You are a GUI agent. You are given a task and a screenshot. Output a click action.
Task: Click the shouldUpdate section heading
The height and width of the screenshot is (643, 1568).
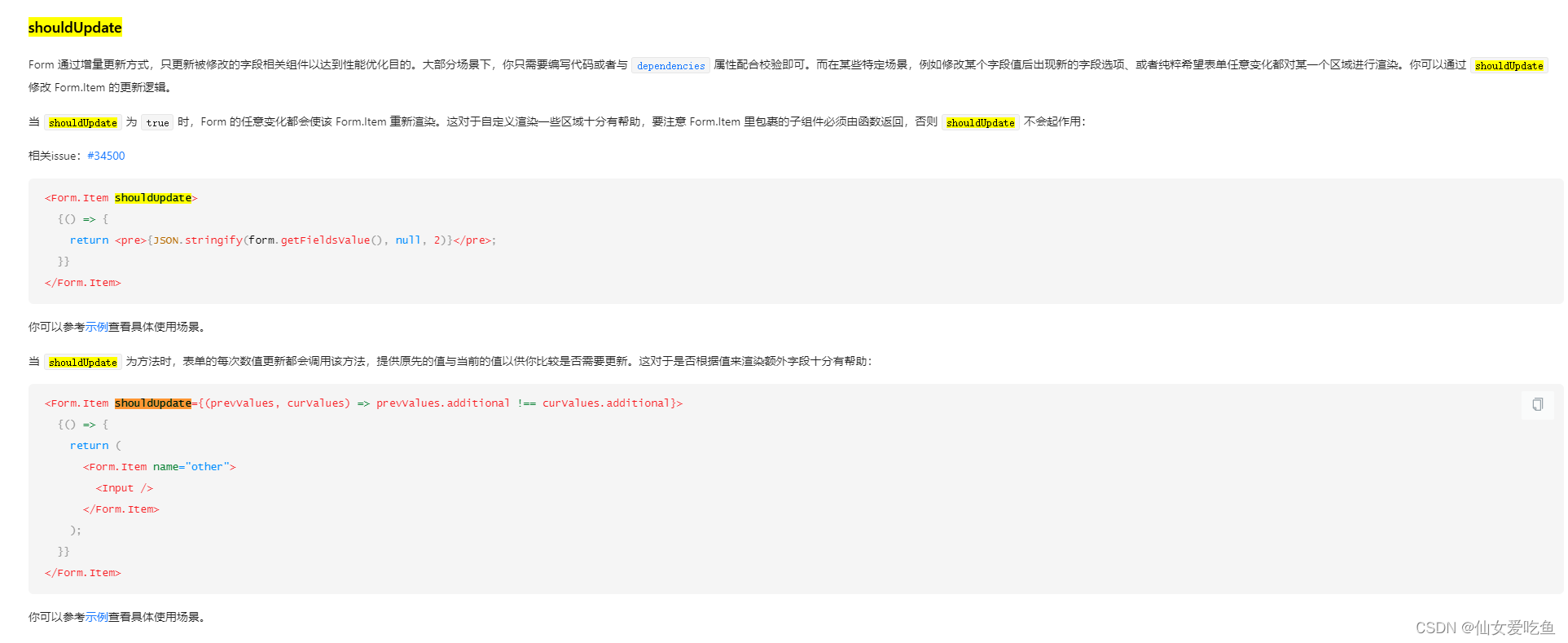[75, 28]
